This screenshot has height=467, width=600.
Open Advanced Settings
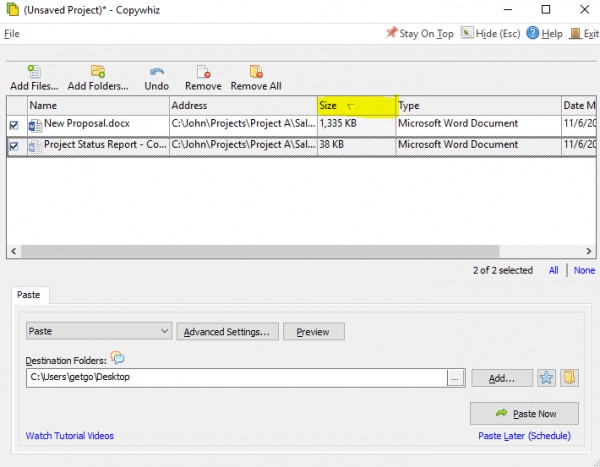pos(227,331)
